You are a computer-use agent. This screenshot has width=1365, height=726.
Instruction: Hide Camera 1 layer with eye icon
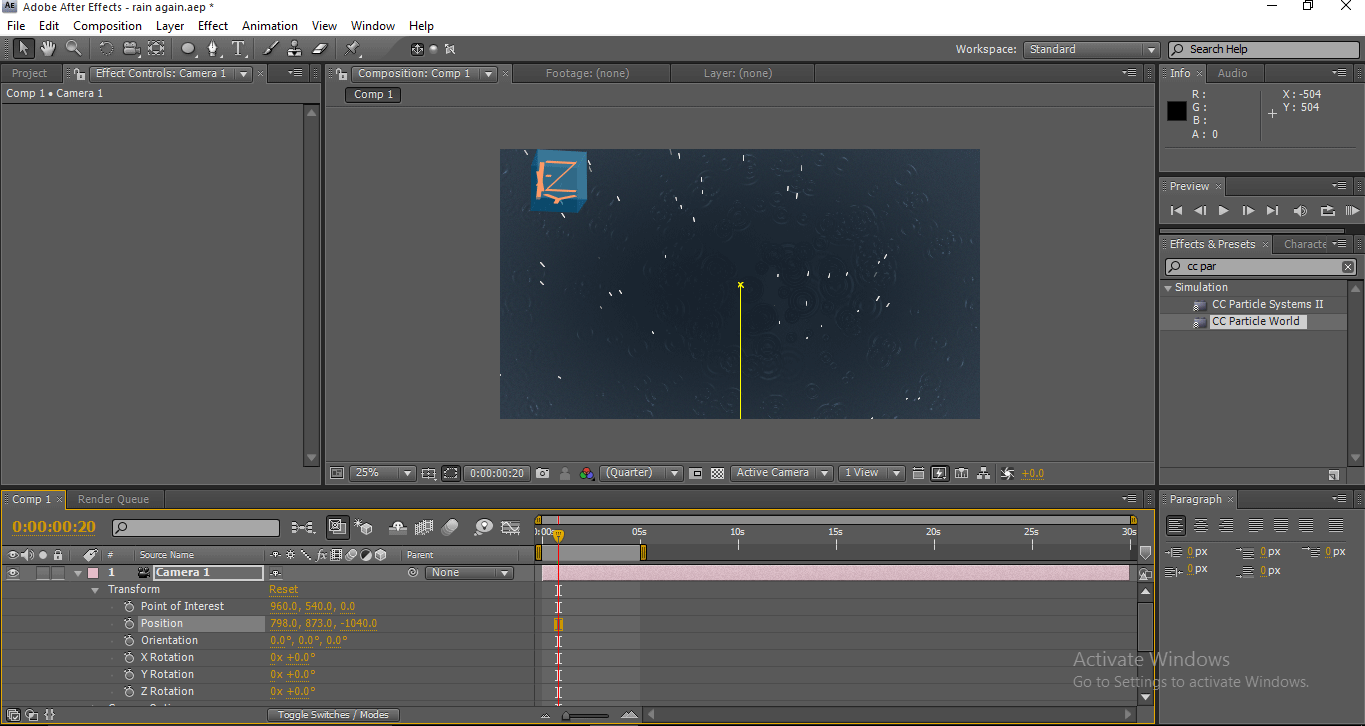pos(14,573)
